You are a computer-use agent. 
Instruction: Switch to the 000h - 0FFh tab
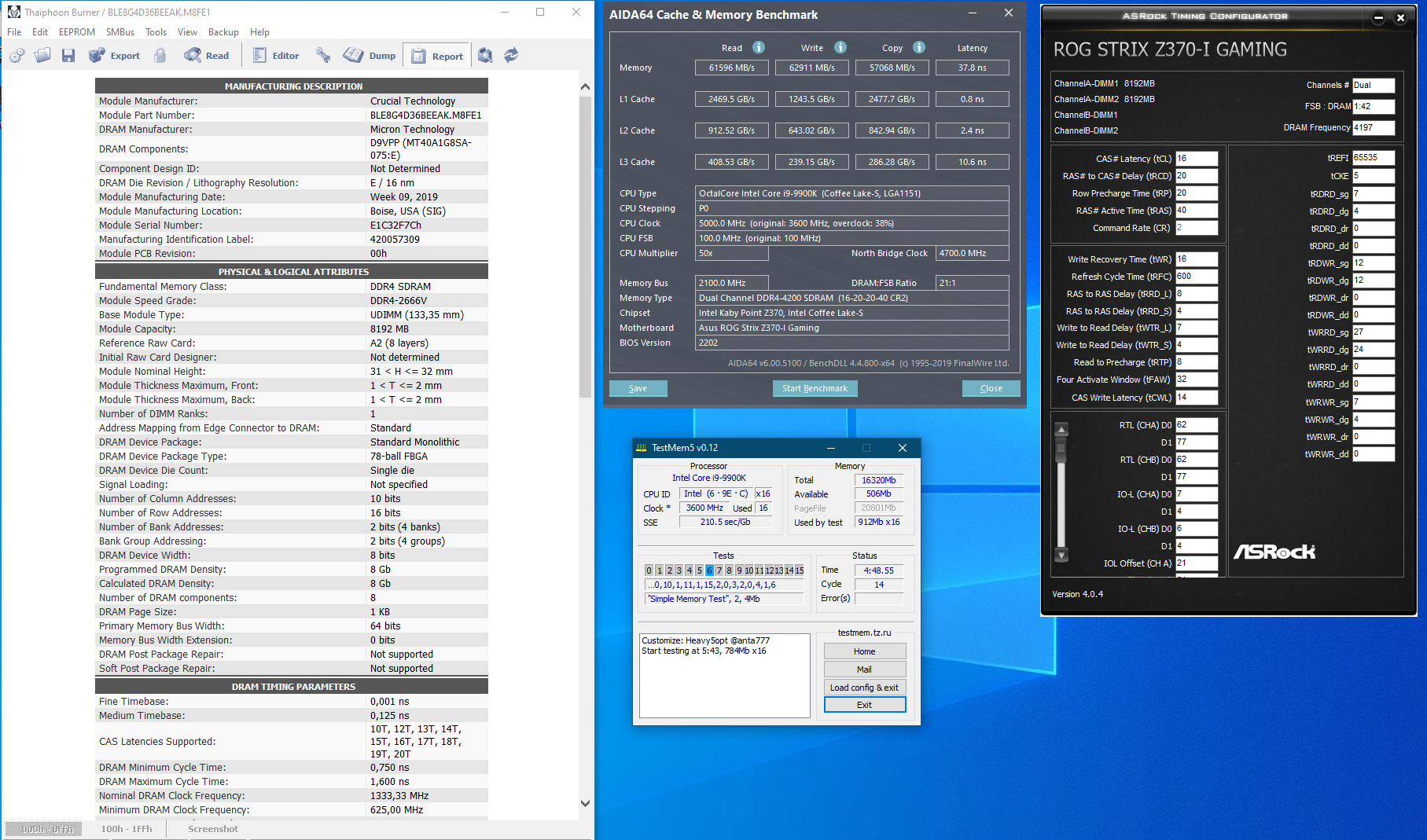[x=44, y=829]
